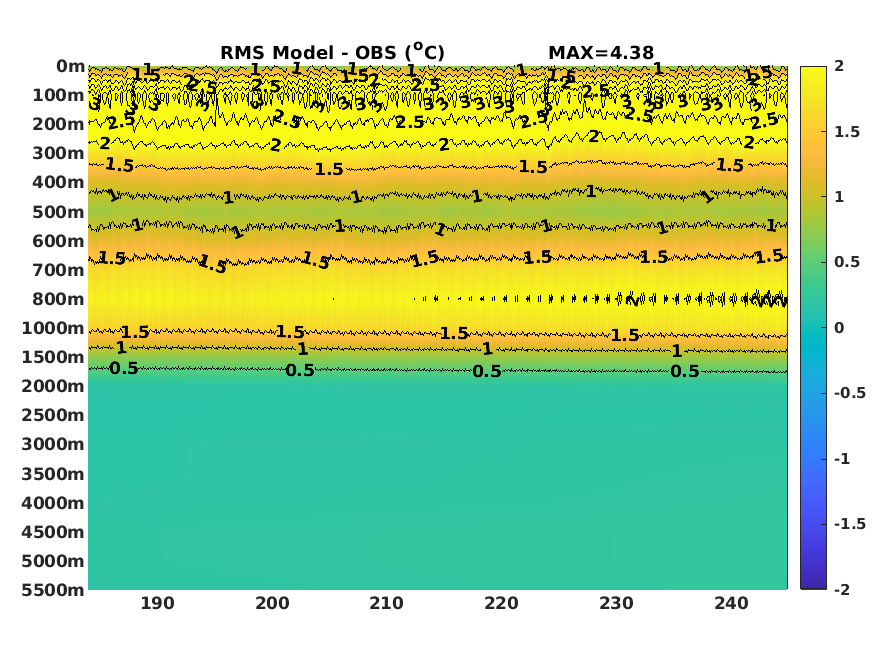This screenshot has width=875, height=656.
Task: Click the 230 x-axis tick label
Action: pos(617,604)
